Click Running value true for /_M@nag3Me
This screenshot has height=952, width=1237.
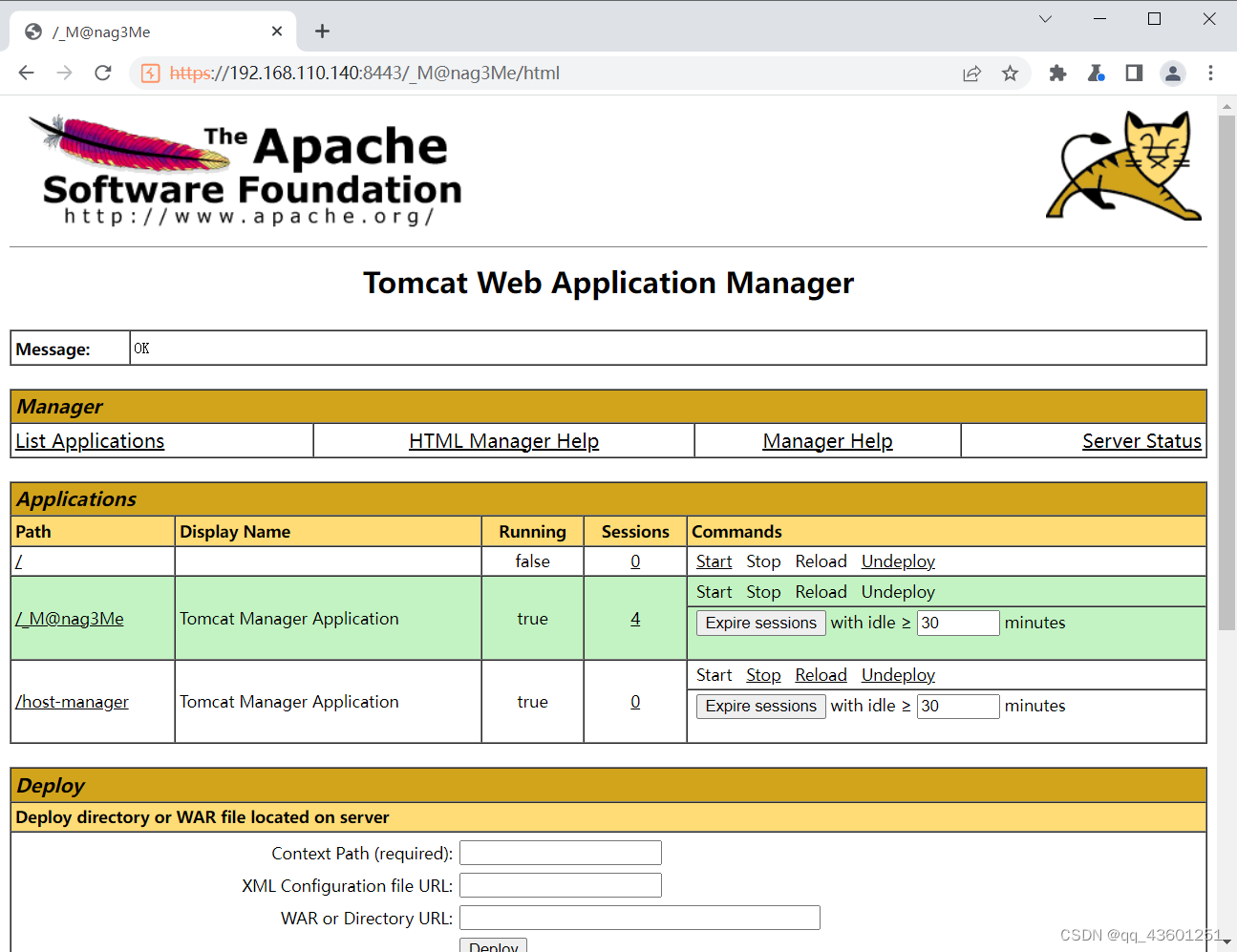(x=532, y=619)
